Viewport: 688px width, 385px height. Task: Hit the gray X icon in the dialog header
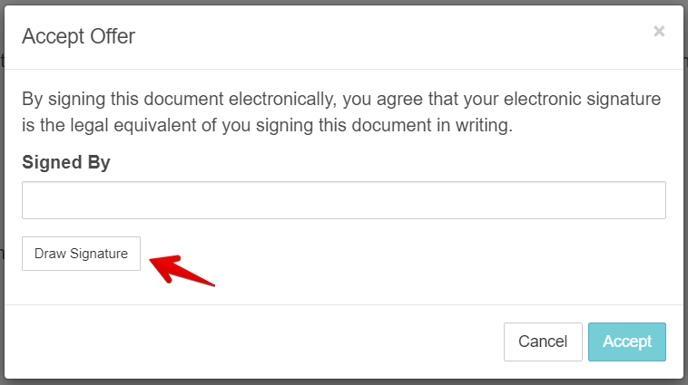click(x=659, y=31)
